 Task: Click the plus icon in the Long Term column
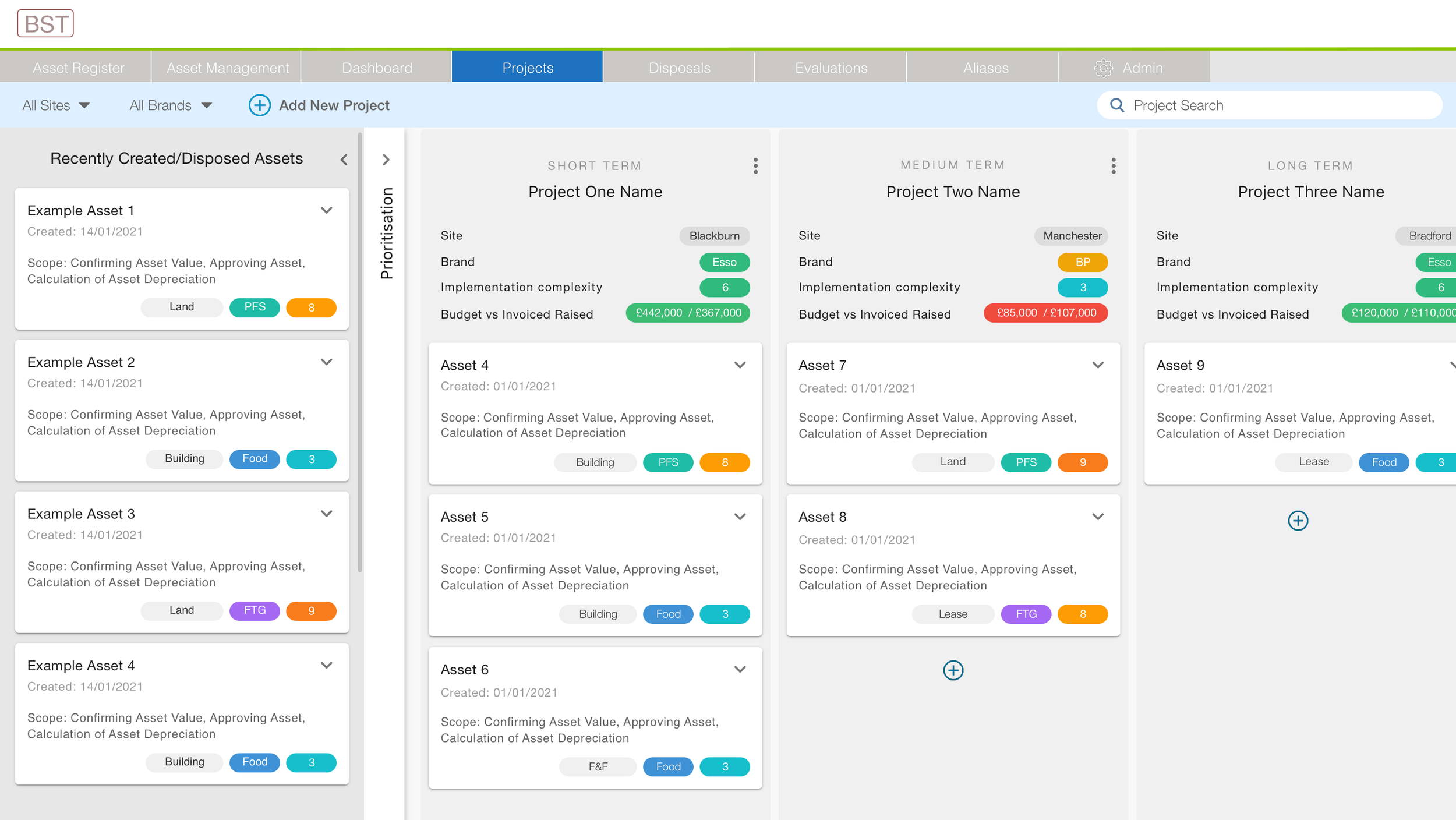(1298, 521)
